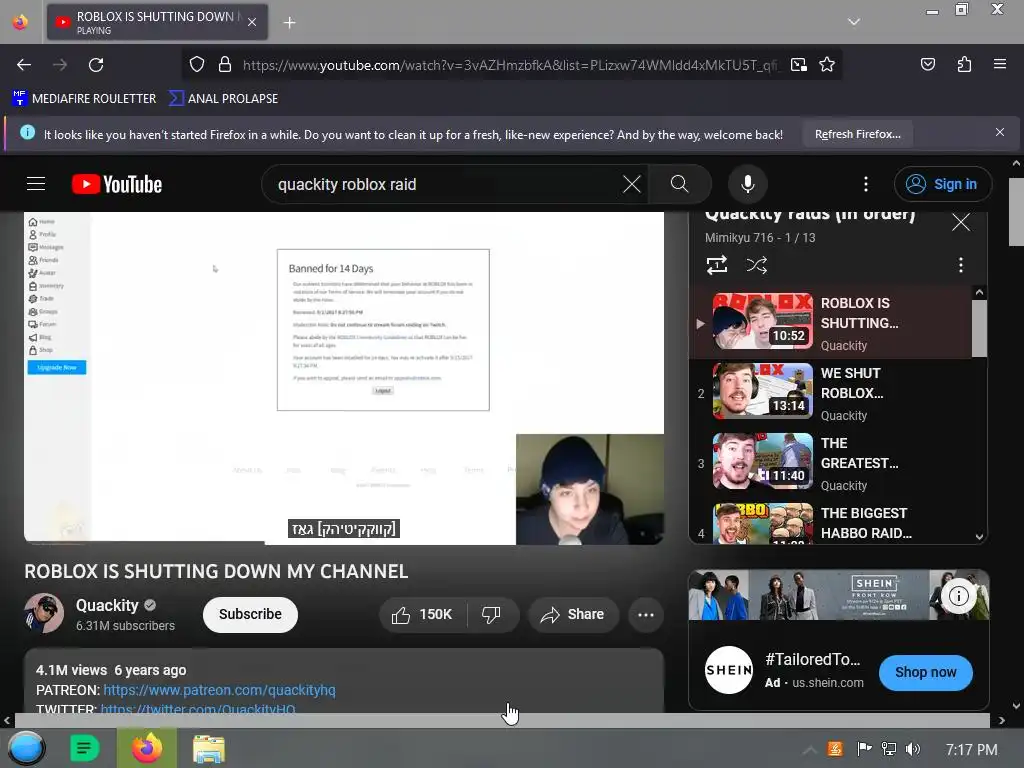This screenshot has height=768, width=1024.
Task: View site security via the padlock icon
Action: (225, 65)
